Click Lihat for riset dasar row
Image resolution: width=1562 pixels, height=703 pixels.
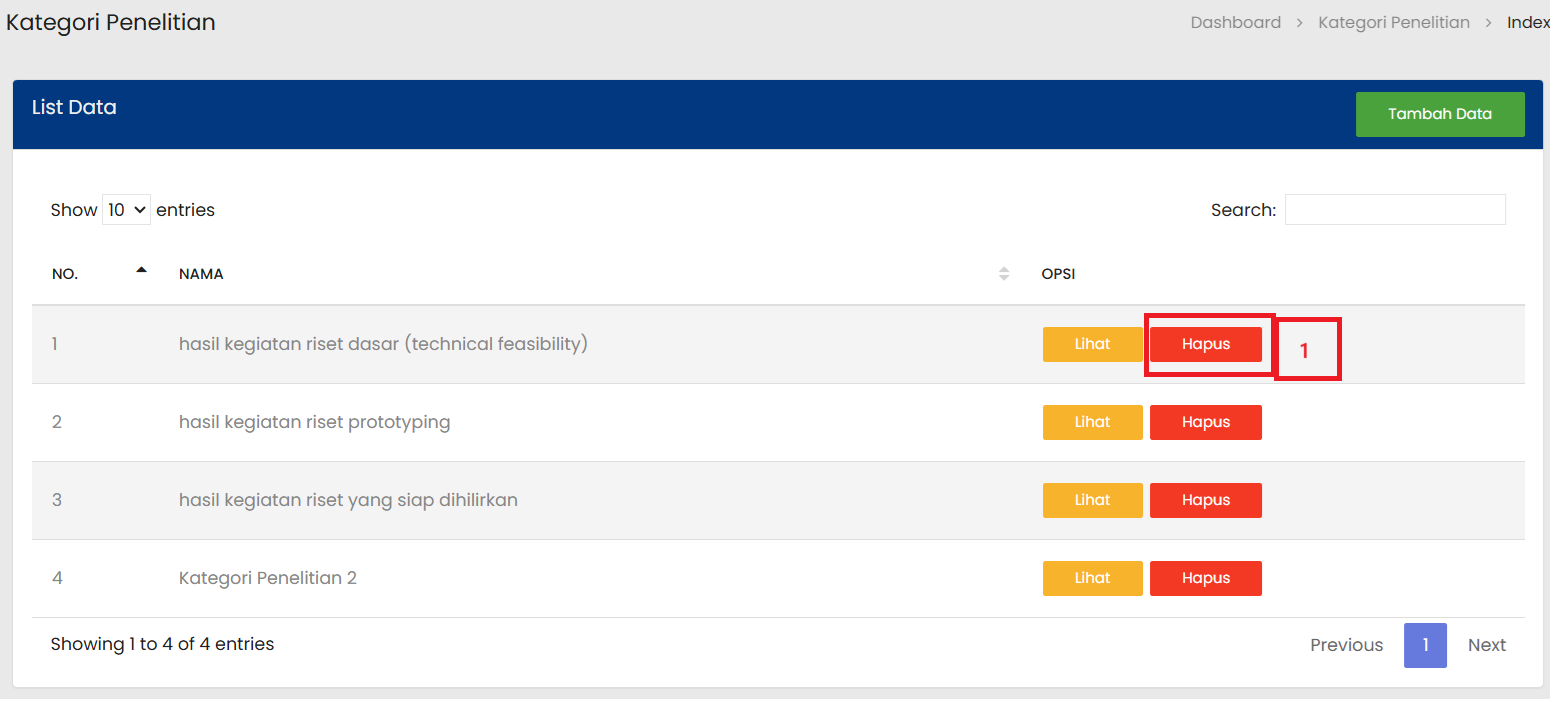point(1092,344)
